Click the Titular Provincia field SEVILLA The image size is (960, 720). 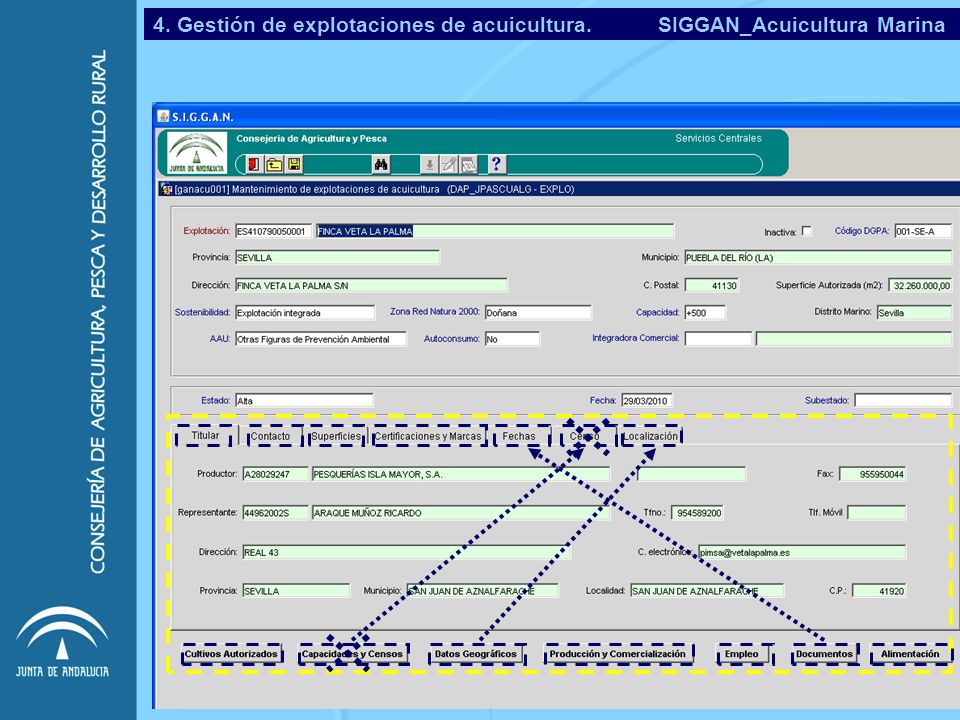point(296,591)
